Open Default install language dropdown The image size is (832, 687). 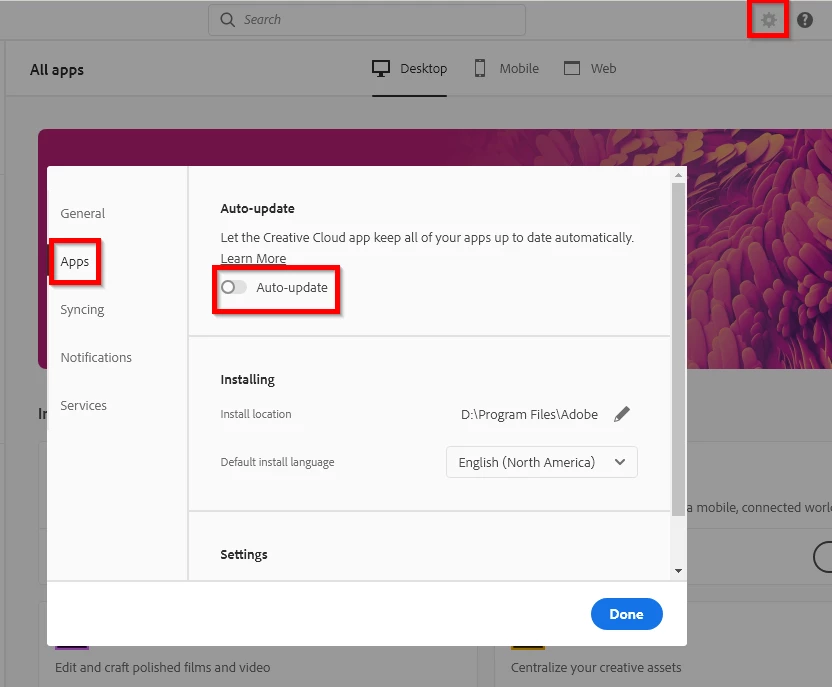click(x=541, y=462)
